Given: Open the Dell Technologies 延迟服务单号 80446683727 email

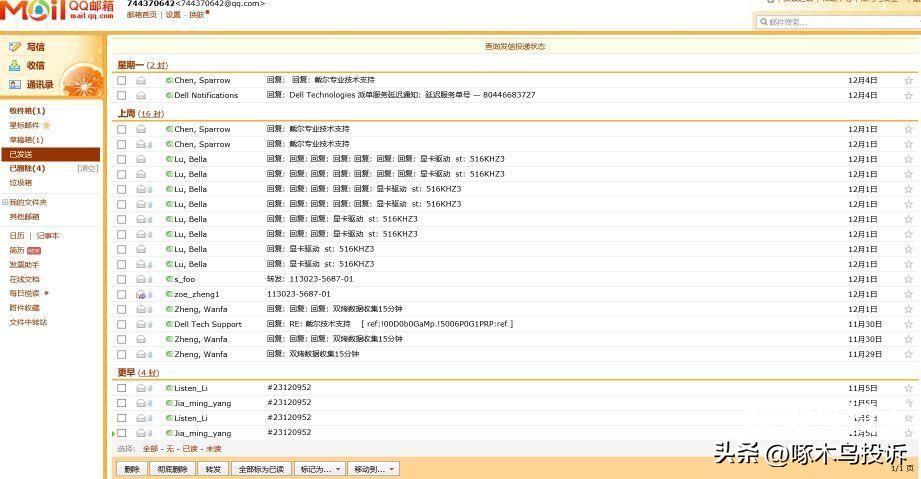Looking at the screenshot, I should click(401, 95).
